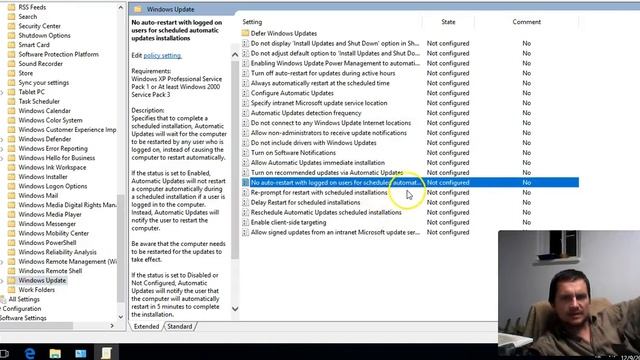Select highlighted 'No auto-restart with logged on users' row

click(x=410, y=182)
